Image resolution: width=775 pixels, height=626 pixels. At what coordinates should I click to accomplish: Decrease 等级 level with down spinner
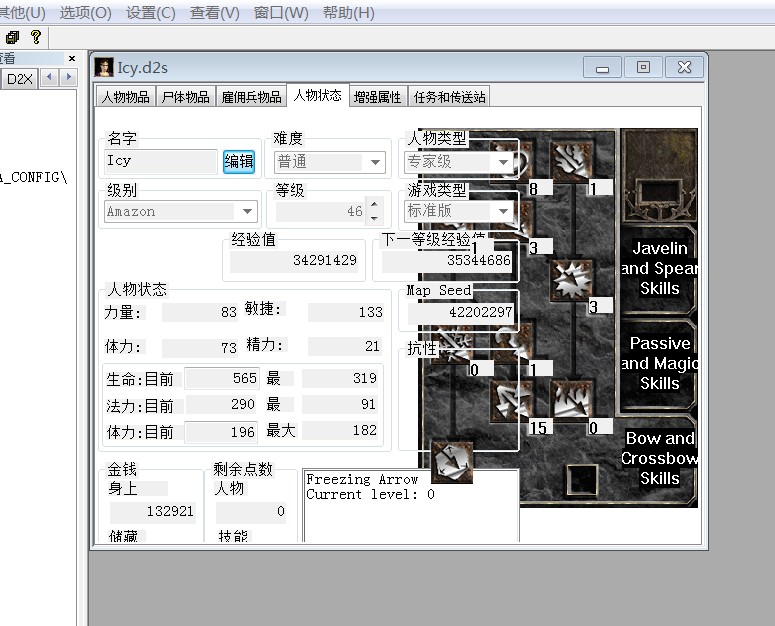374,218
